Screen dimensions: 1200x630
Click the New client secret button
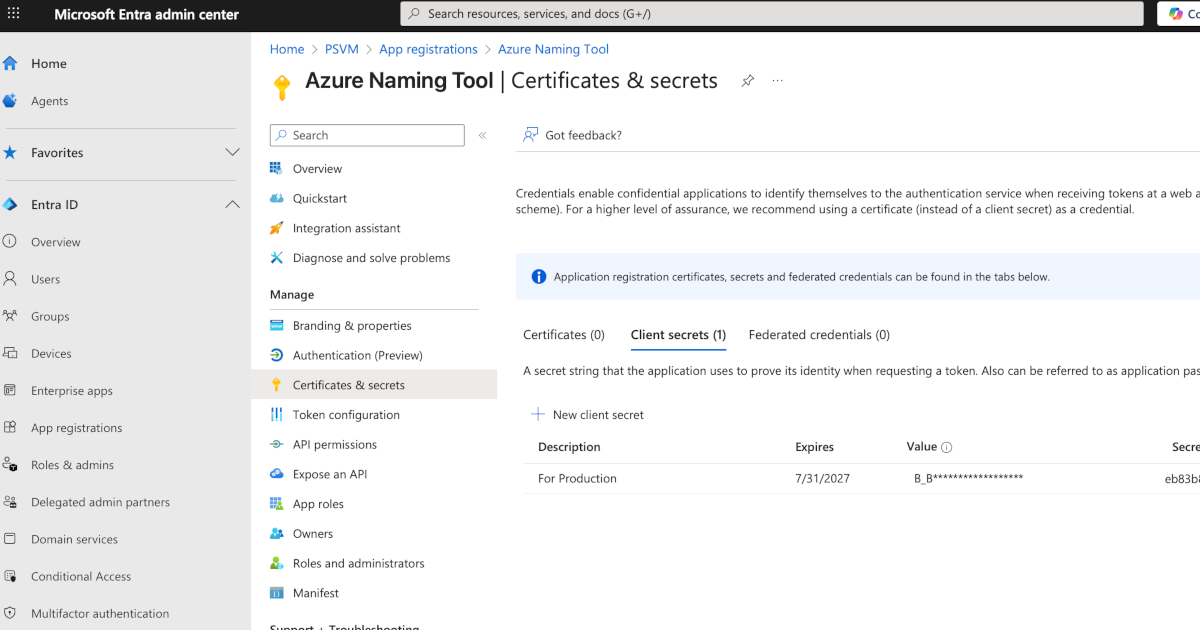pos(587,414)
